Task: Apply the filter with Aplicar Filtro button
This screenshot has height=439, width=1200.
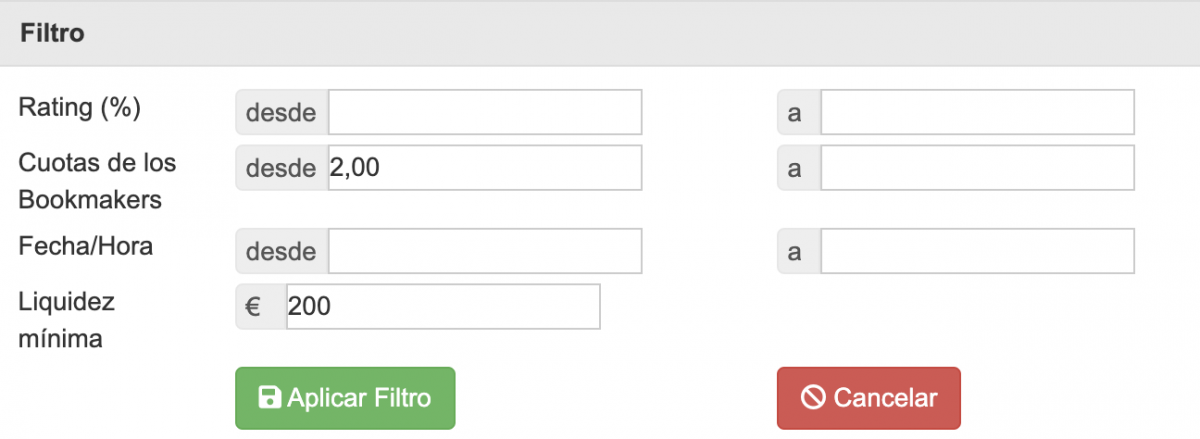Action: click(x=345, y=398)
